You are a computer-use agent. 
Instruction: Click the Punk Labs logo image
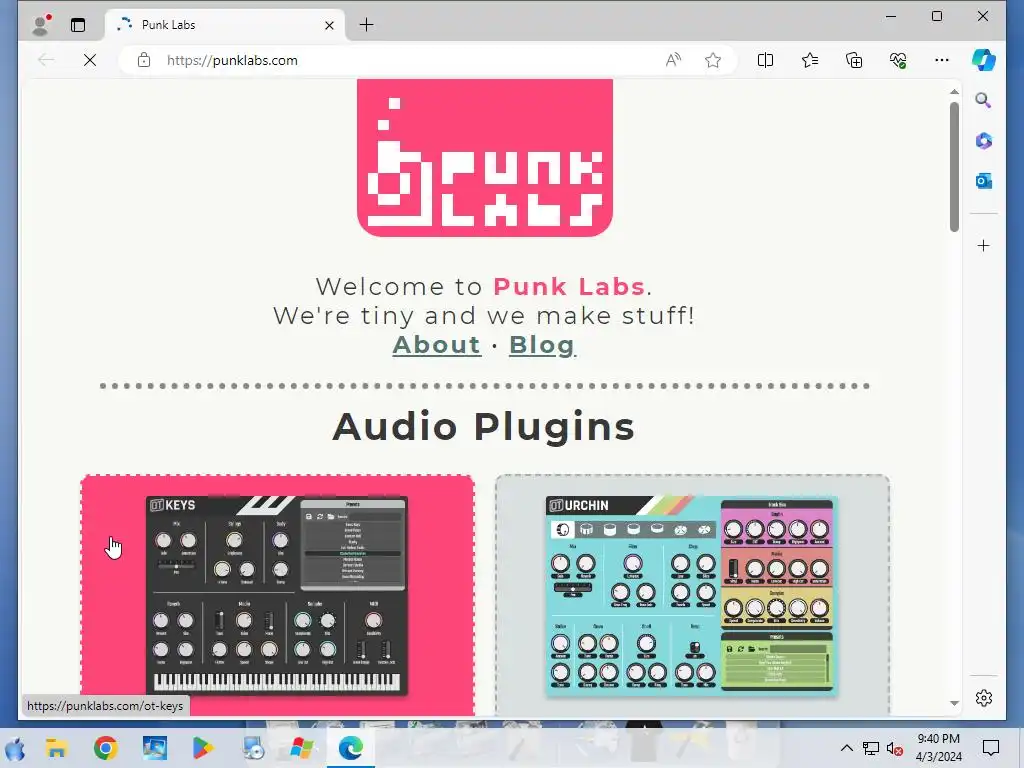485,157
